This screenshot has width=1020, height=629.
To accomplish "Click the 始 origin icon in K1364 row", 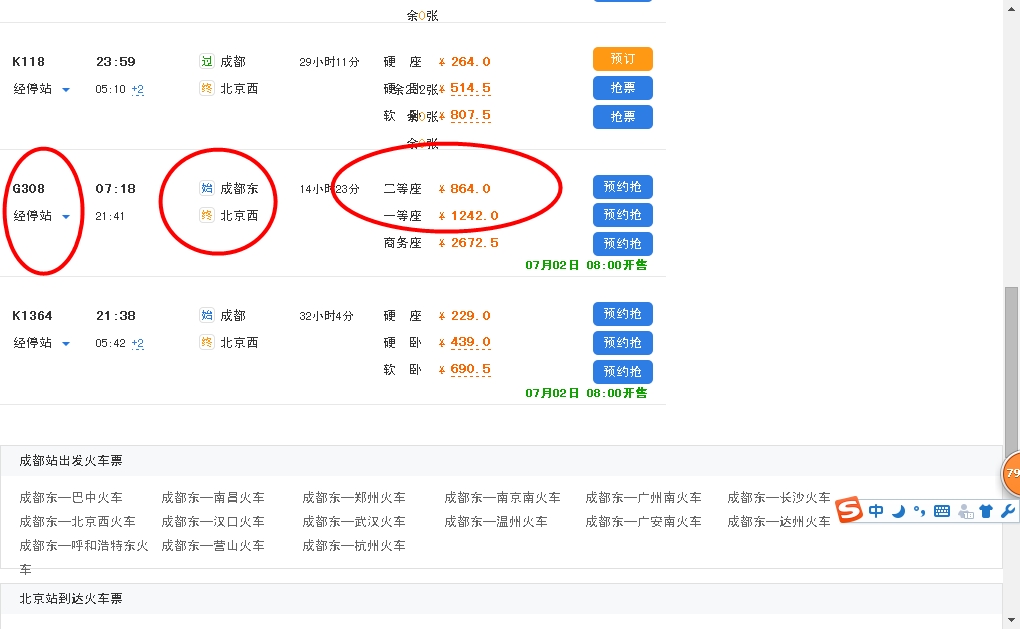I will (x=207, y=315).
